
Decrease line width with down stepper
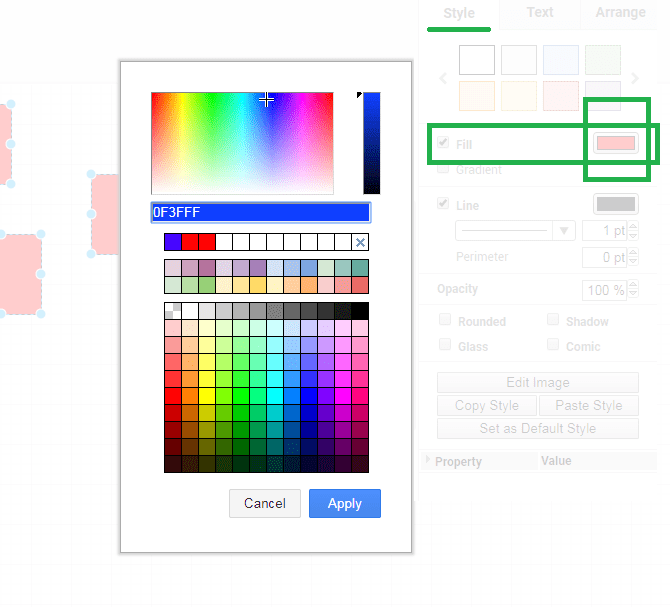tap(633, 235)
